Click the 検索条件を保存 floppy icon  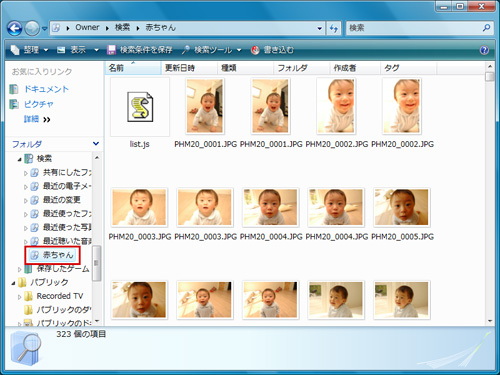click(111, 50)
